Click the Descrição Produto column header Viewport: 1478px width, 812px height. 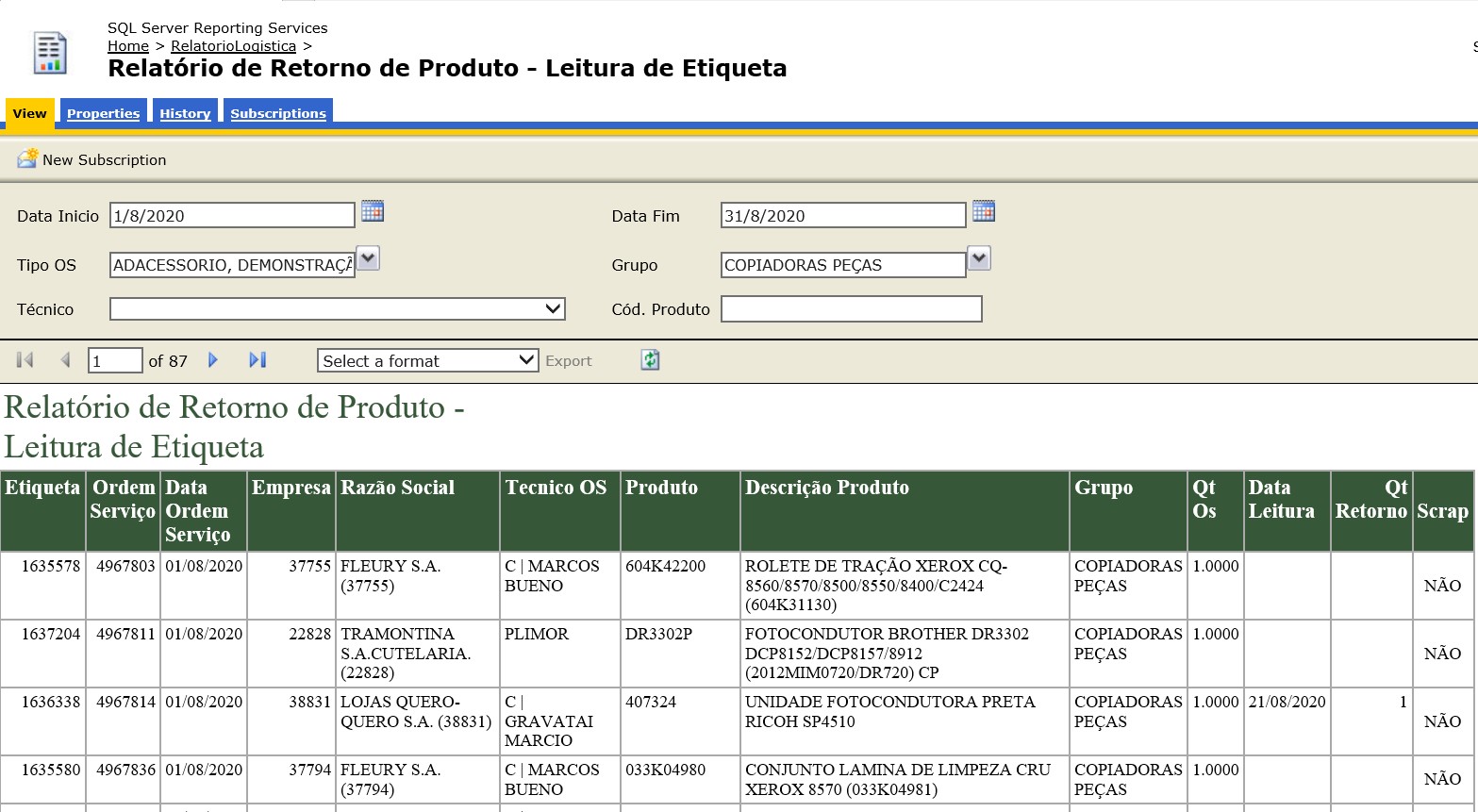[905, 511]
